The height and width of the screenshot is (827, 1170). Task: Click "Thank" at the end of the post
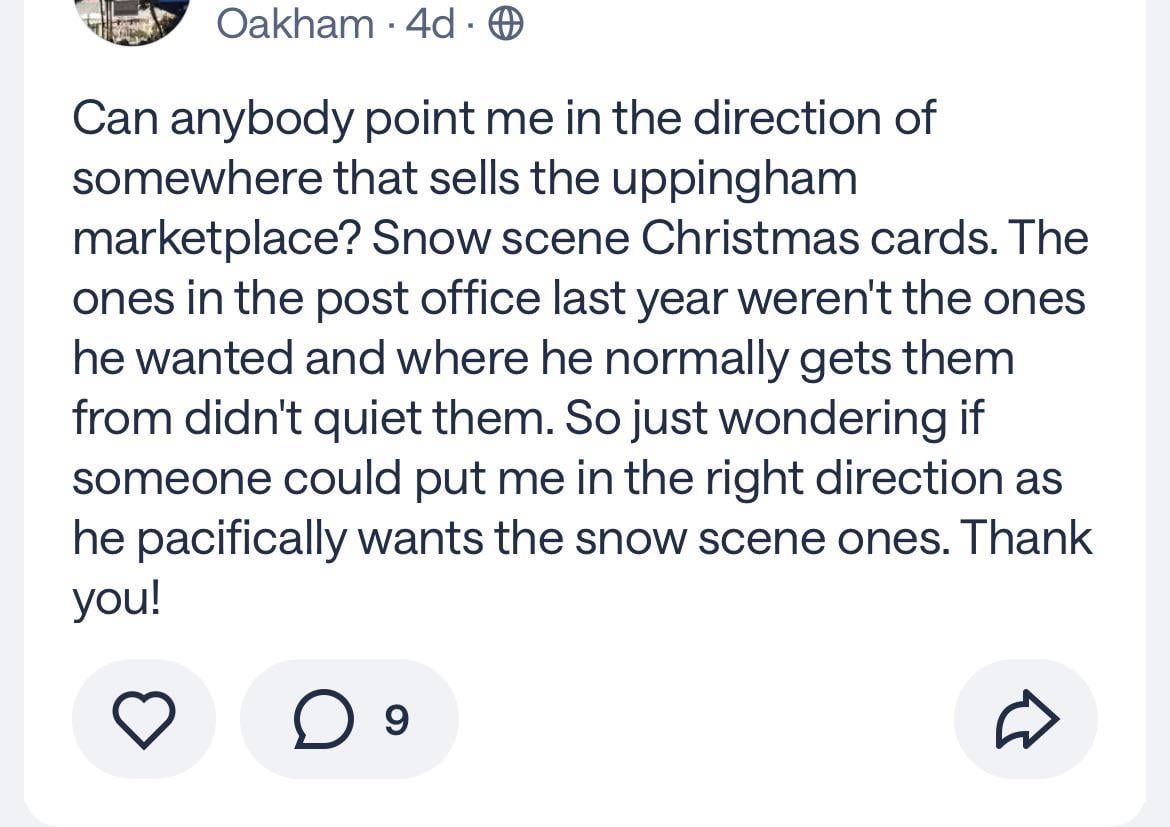(1028, 539)
